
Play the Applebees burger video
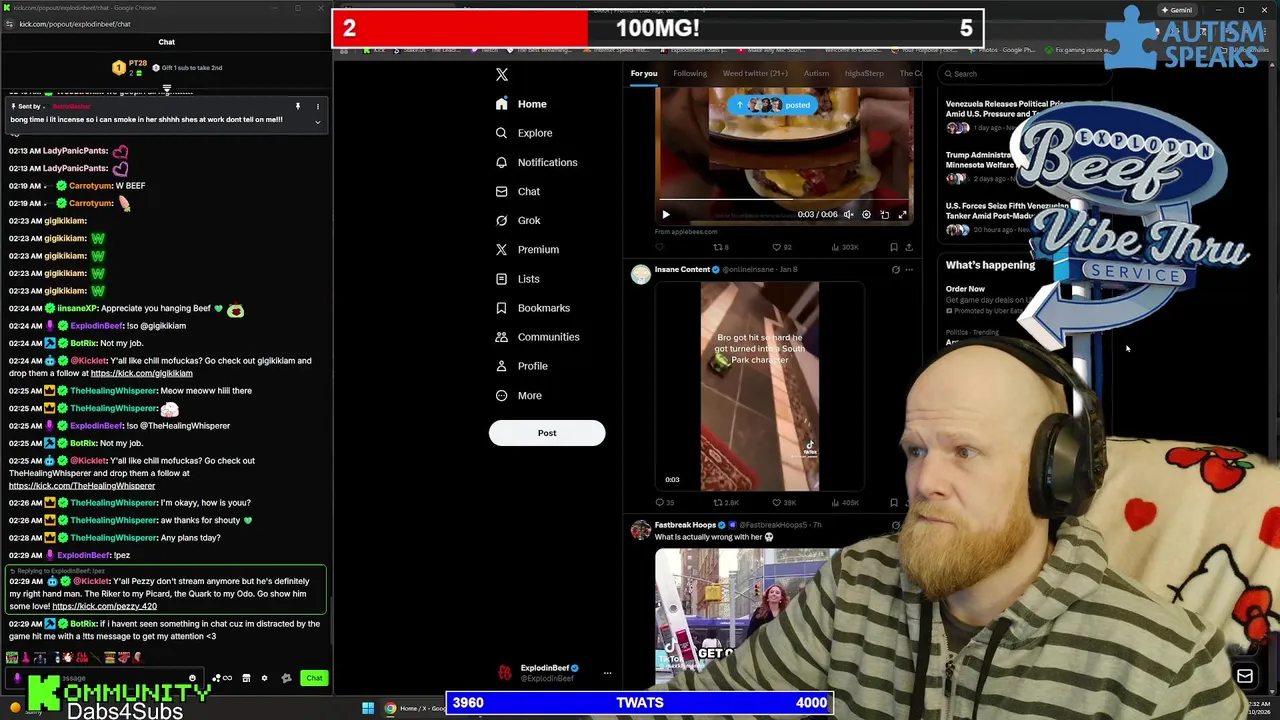click(x=666, y=214)
